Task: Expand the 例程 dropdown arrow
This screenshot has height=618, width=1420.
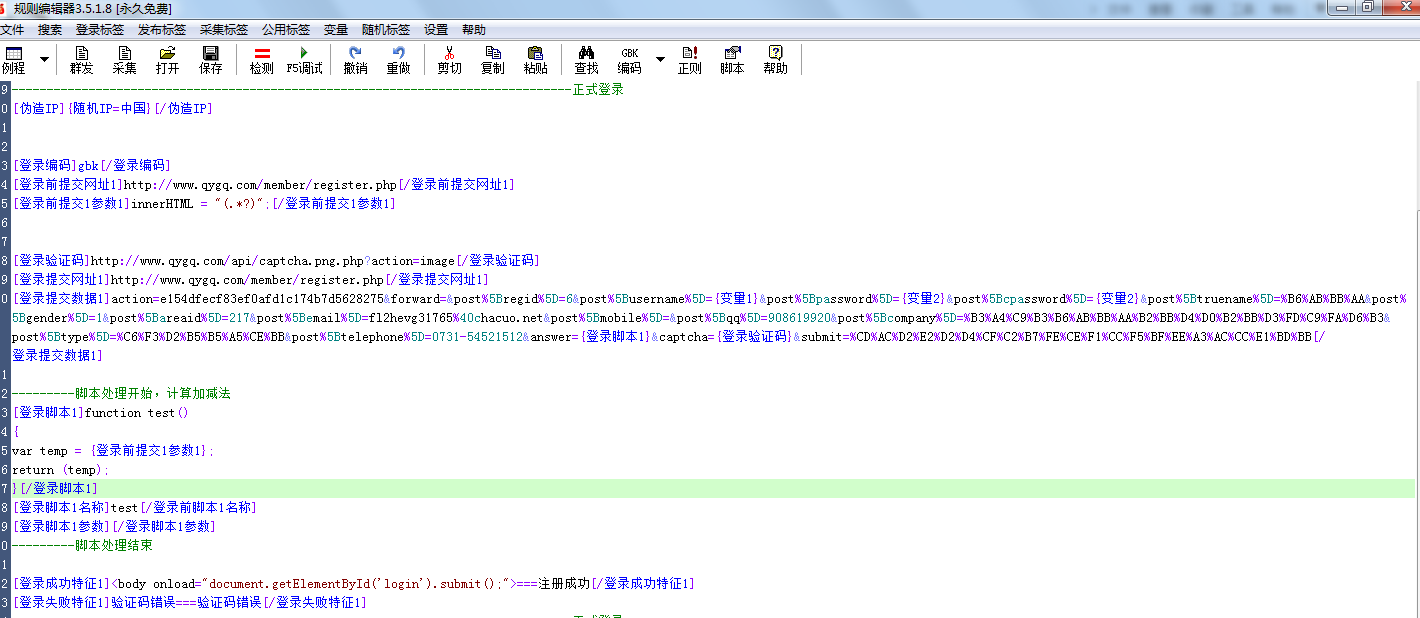Action: [x=44, y=60]
